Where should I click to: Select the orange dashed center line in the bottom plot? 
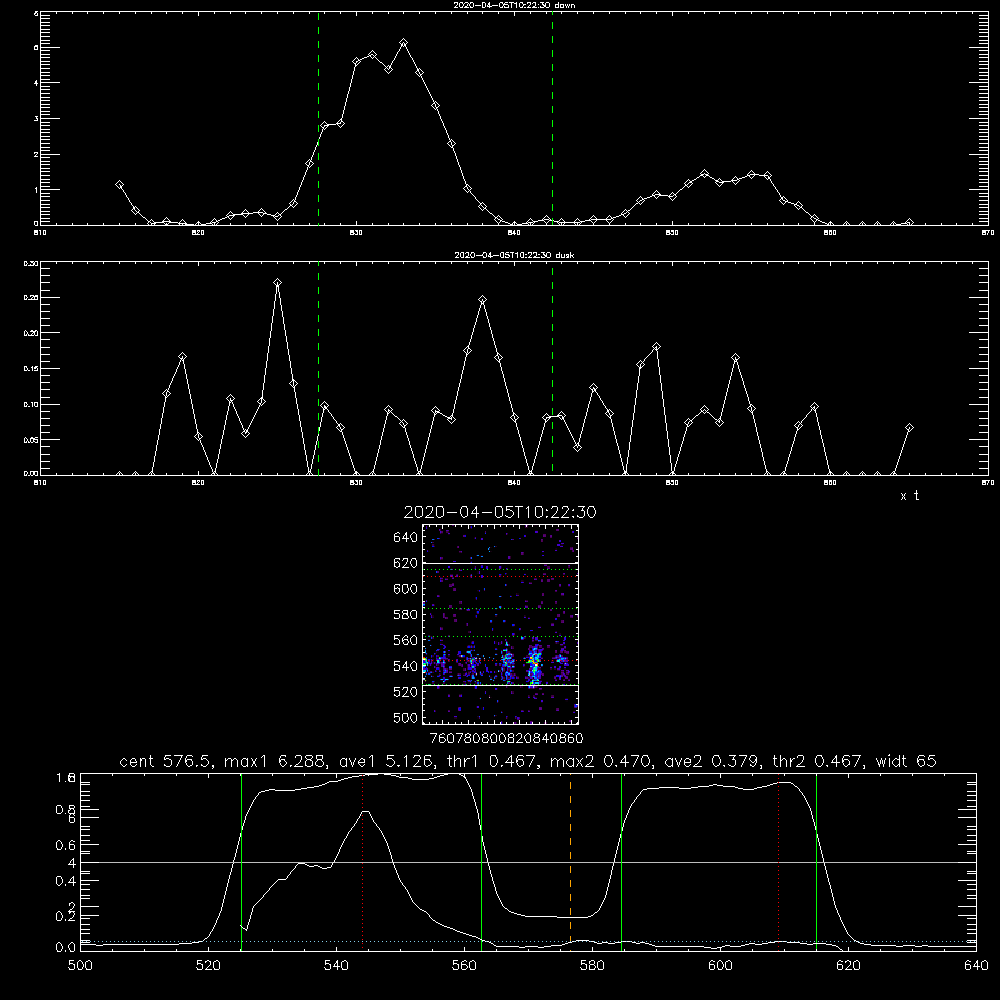click(x=570, y=861)
